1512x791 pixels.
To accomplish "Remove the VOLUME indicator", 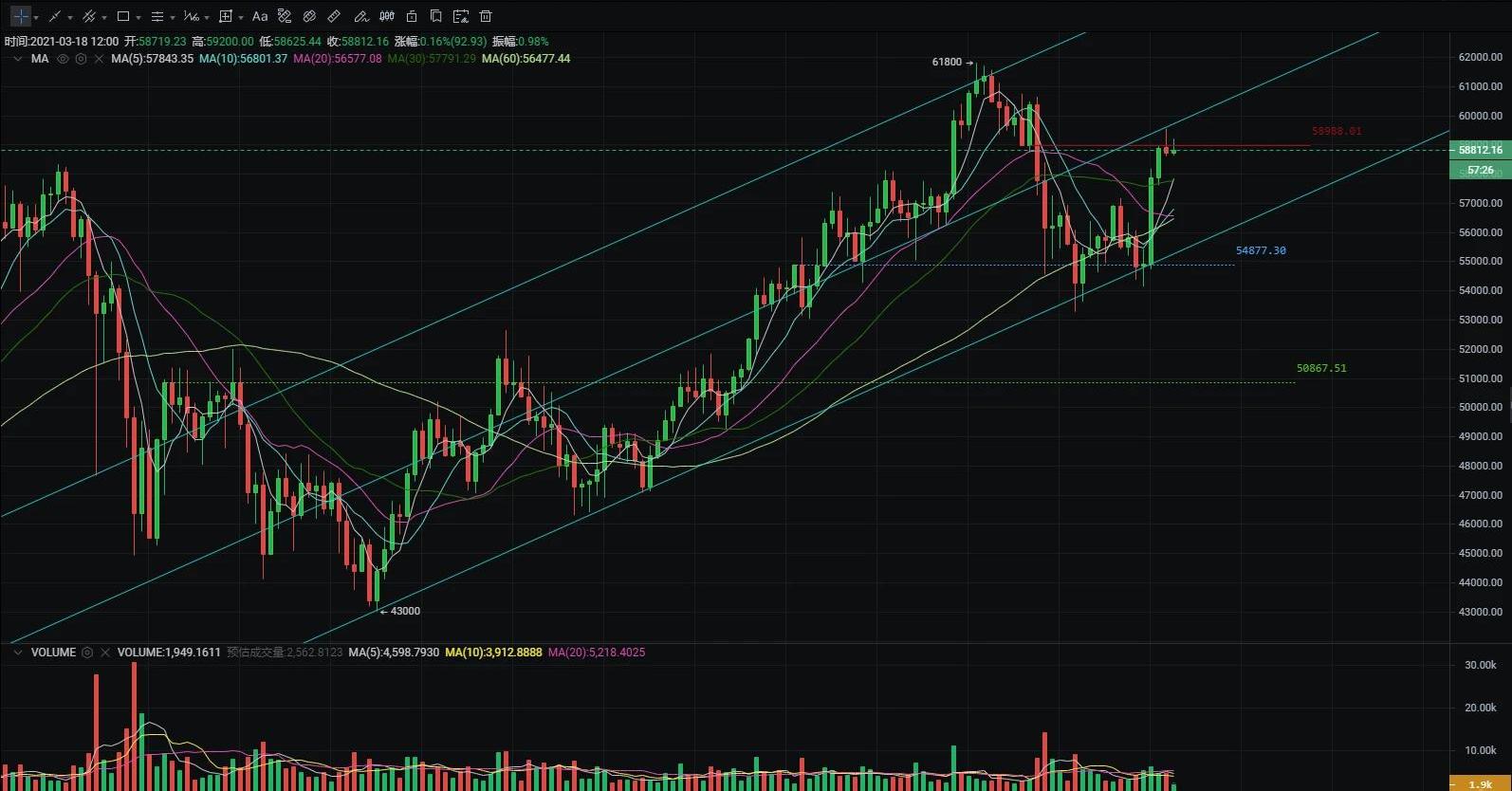I will [105, 653].
